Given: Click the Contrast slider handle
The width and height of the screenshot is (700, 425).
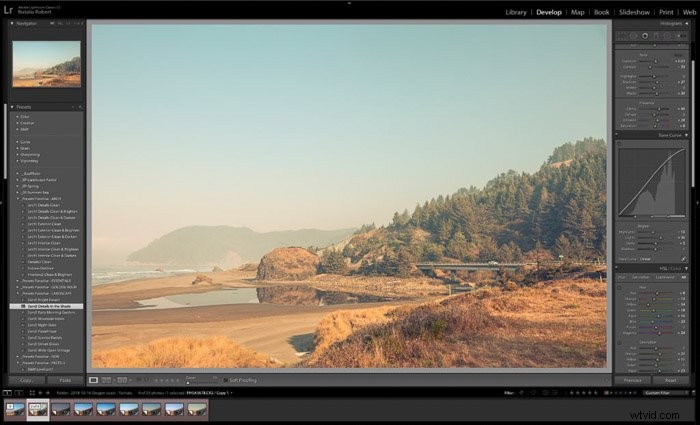Looking at the screenshot, I should (x=650, y=67).
